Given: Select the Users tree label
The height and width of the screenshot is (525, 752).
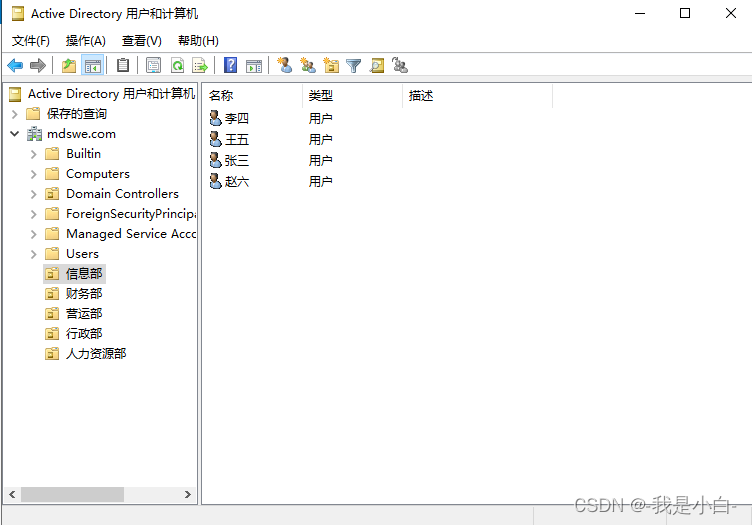Looking at the screenshot, I should [x=82, y=254].
